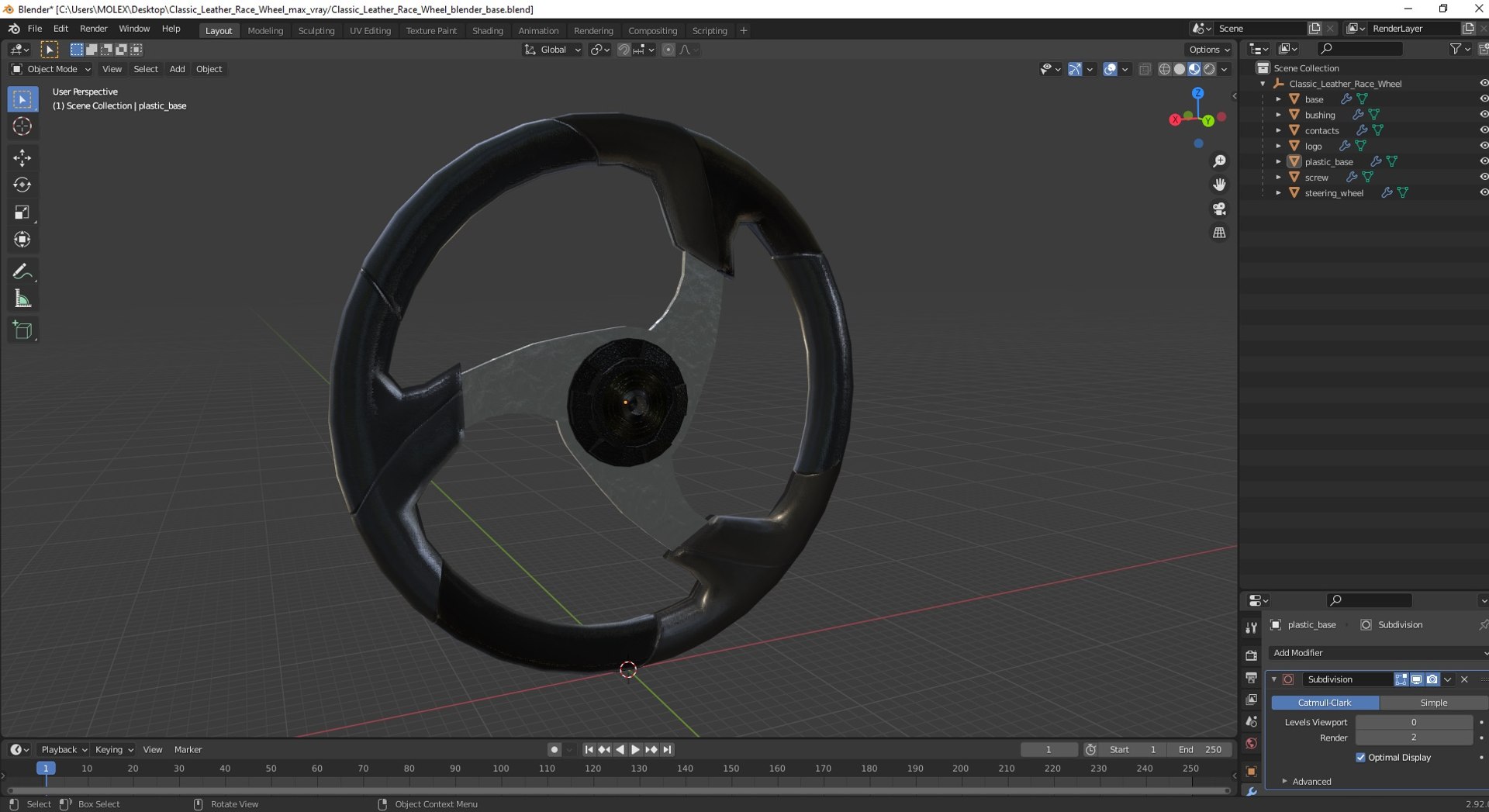Toggle proportional editing

[x=668, y=50]
